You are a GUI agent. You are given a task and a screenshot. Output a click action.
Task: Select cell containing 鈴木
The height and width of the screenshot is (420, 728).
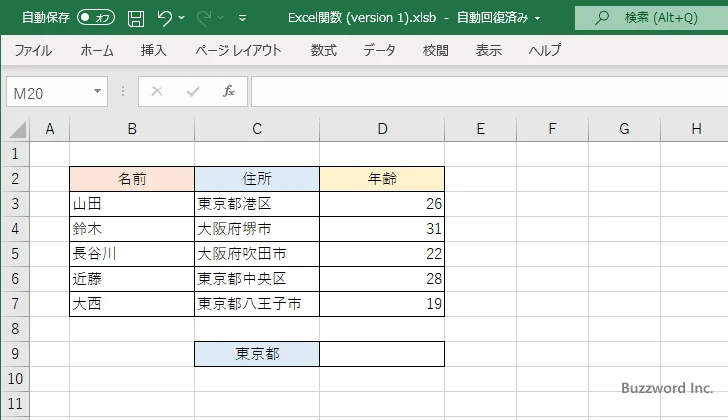[x=132, y=229]
